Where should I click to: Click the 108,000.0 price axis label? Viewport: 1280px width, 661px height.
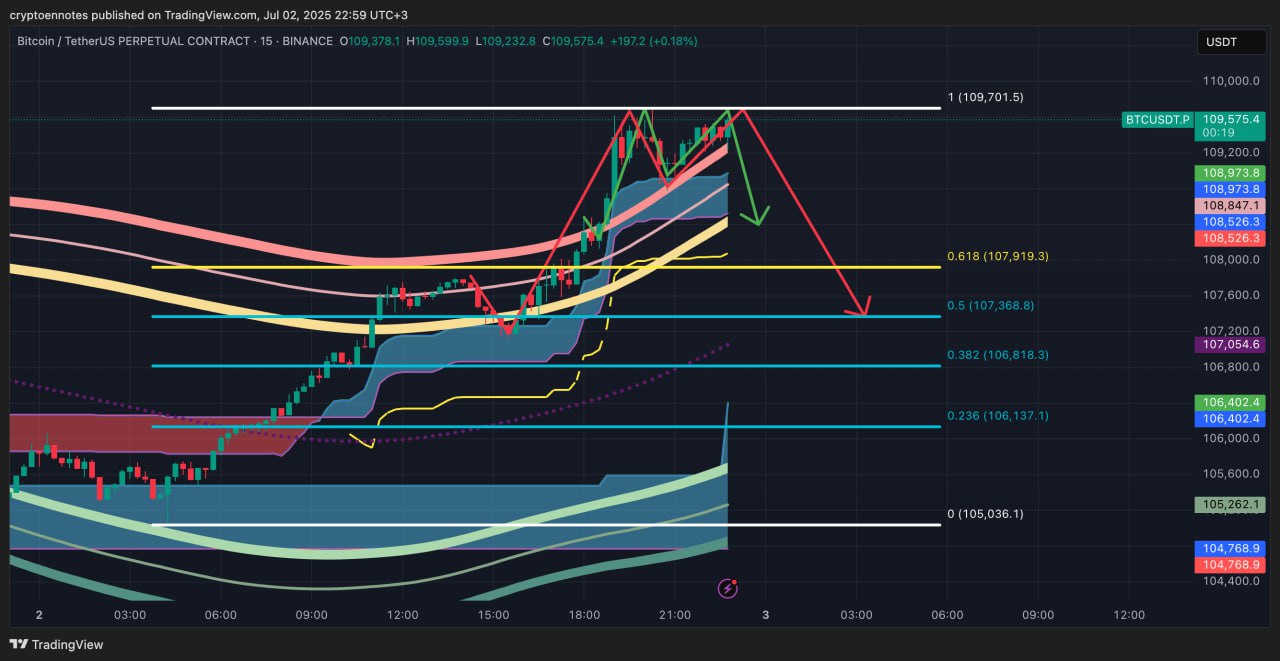(x=1231, y=259)
